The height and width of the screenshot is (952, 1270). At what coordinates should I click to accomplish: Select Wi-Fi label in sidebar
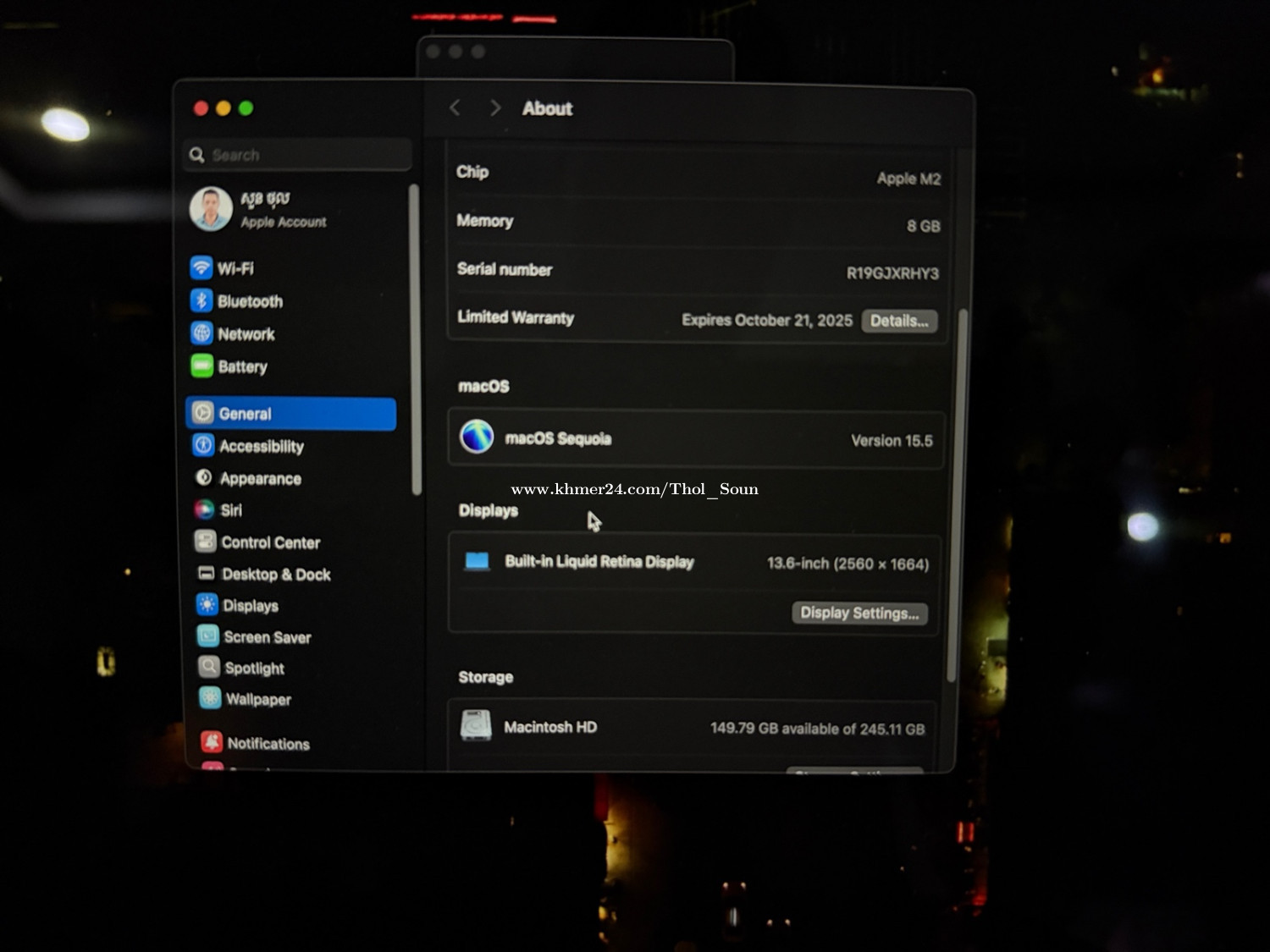pos(235,268)
